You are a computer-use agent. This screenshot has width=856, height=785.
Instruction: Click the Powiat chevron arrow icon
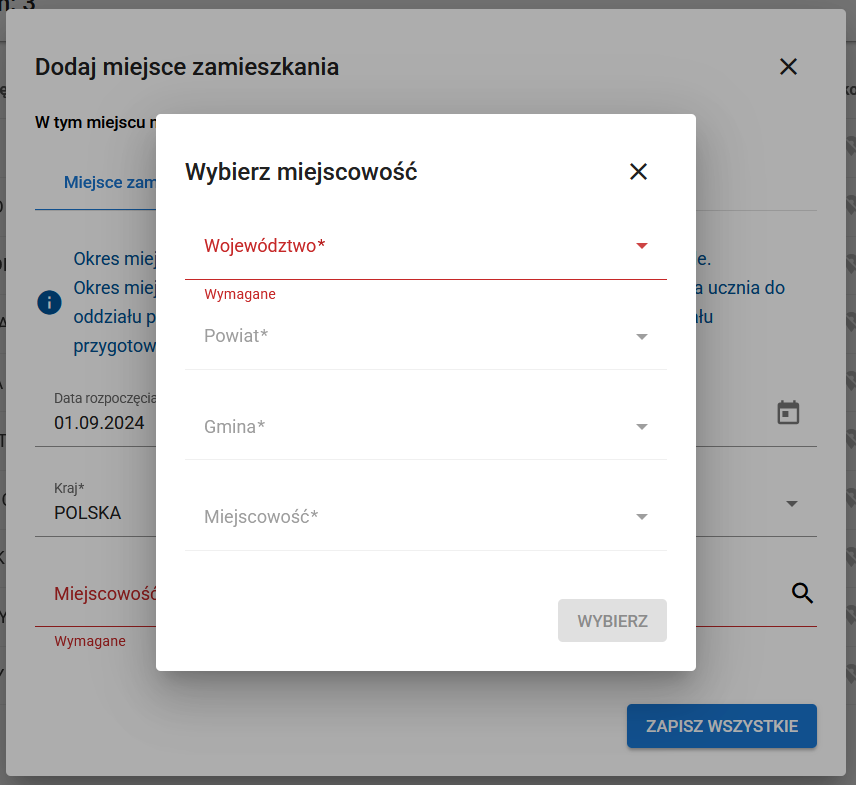coord(641,336)
